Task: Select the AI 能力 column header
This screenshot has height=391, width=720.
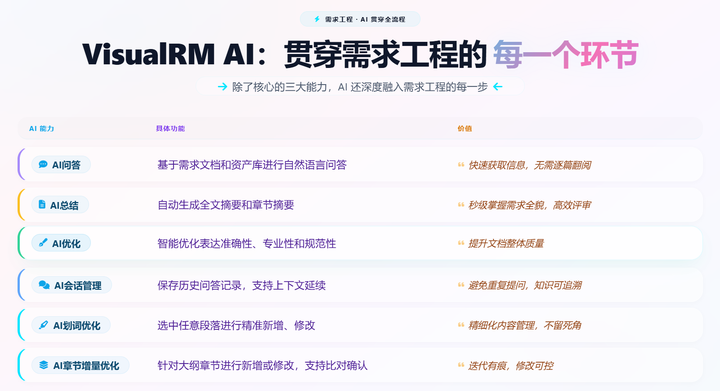Action: pyautogui.click(x=41, y=128)
